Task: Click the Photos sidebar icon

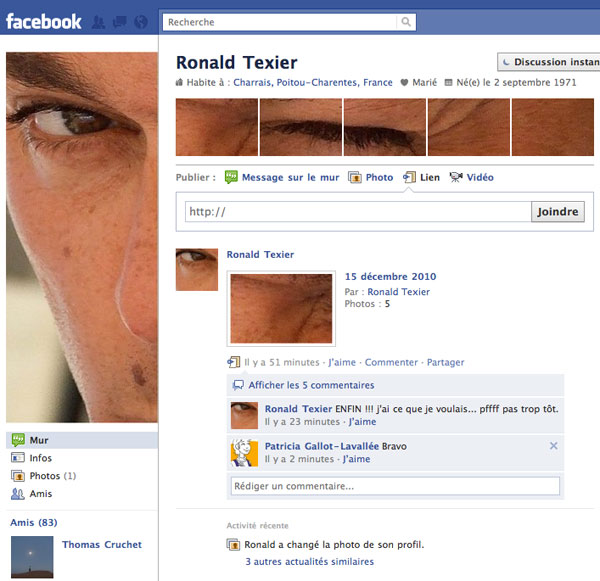Action: [x=18, y=476]
